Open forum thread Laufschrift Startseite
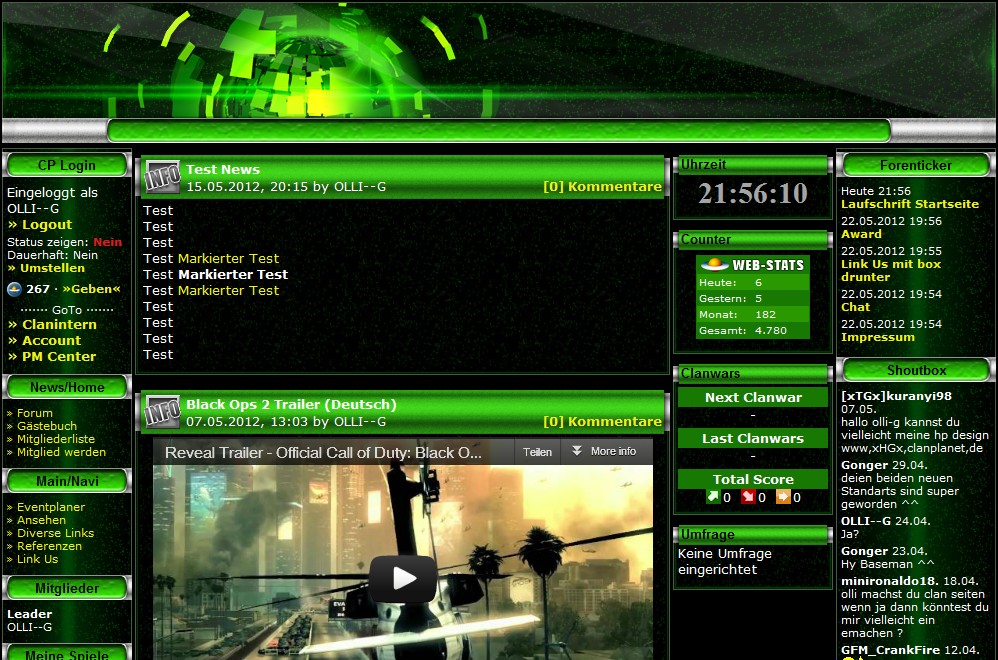The width and height of the screenshot is (998, 660). 910,204
